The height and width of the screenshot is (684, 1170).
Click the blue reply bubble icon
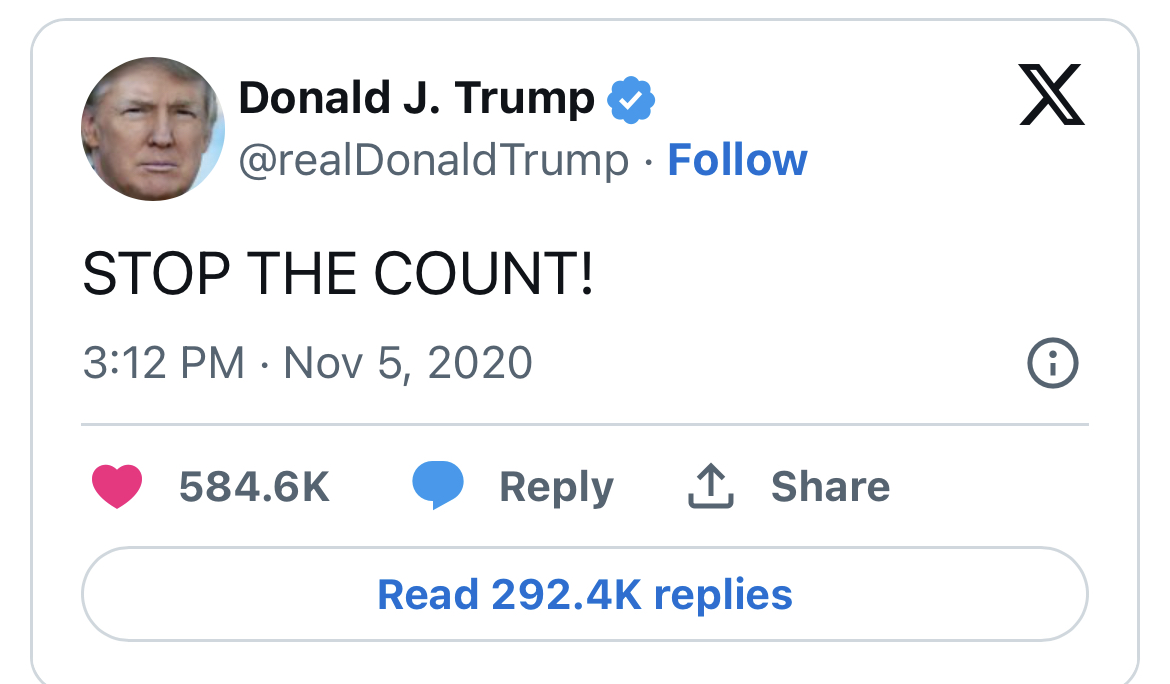pyautogui.click(x=438, y=486)
